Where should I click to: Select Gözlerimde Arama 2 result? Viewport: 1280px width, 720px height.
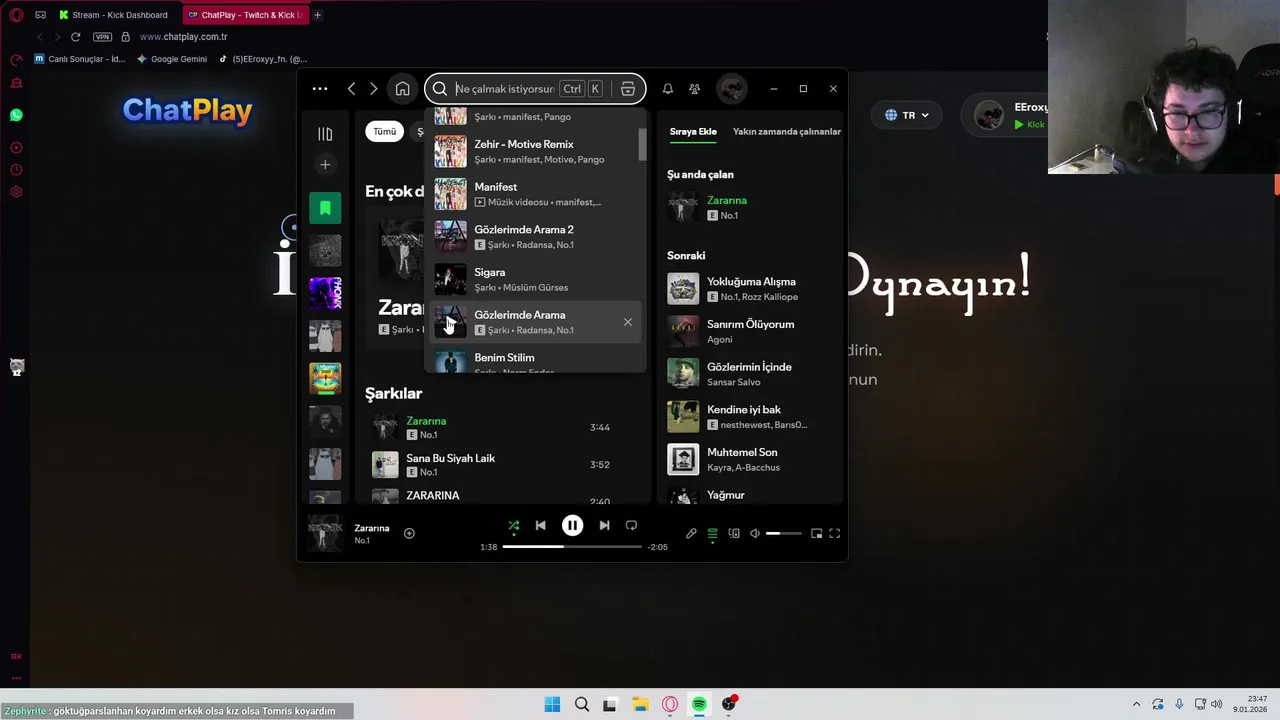(536, 237)
